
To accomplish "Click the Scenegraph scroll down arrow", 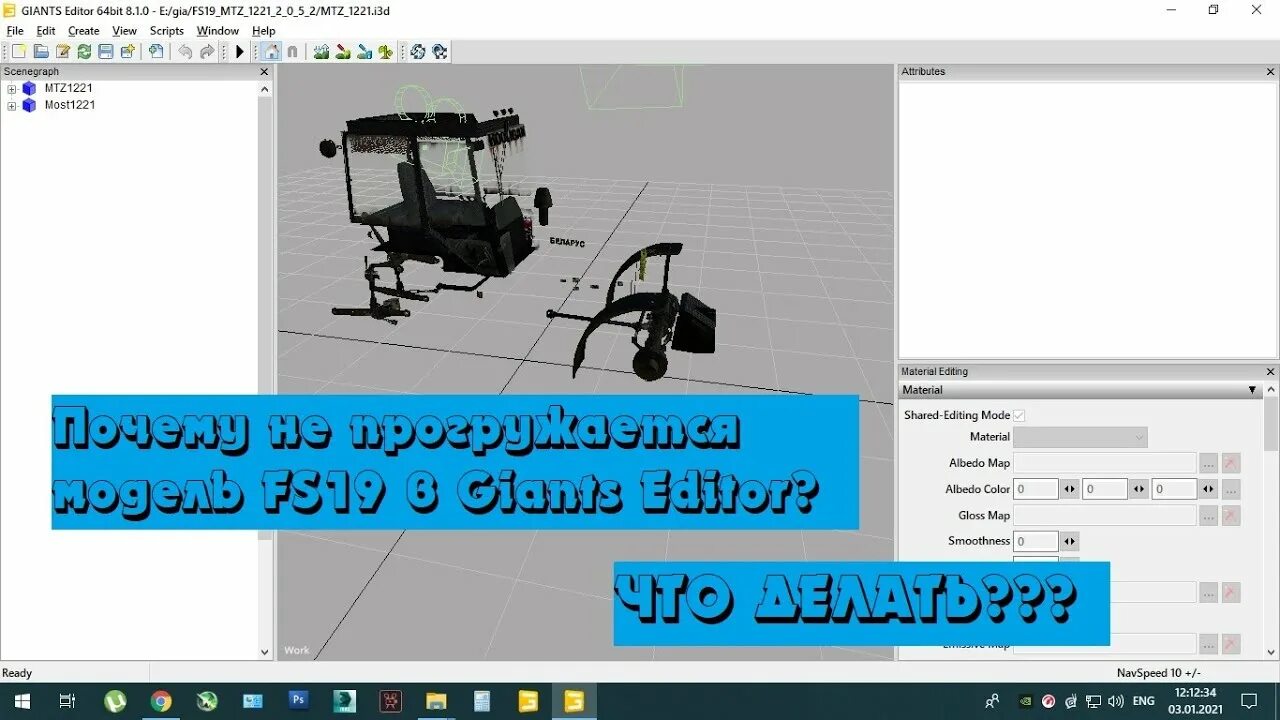I will pos(265,652).
